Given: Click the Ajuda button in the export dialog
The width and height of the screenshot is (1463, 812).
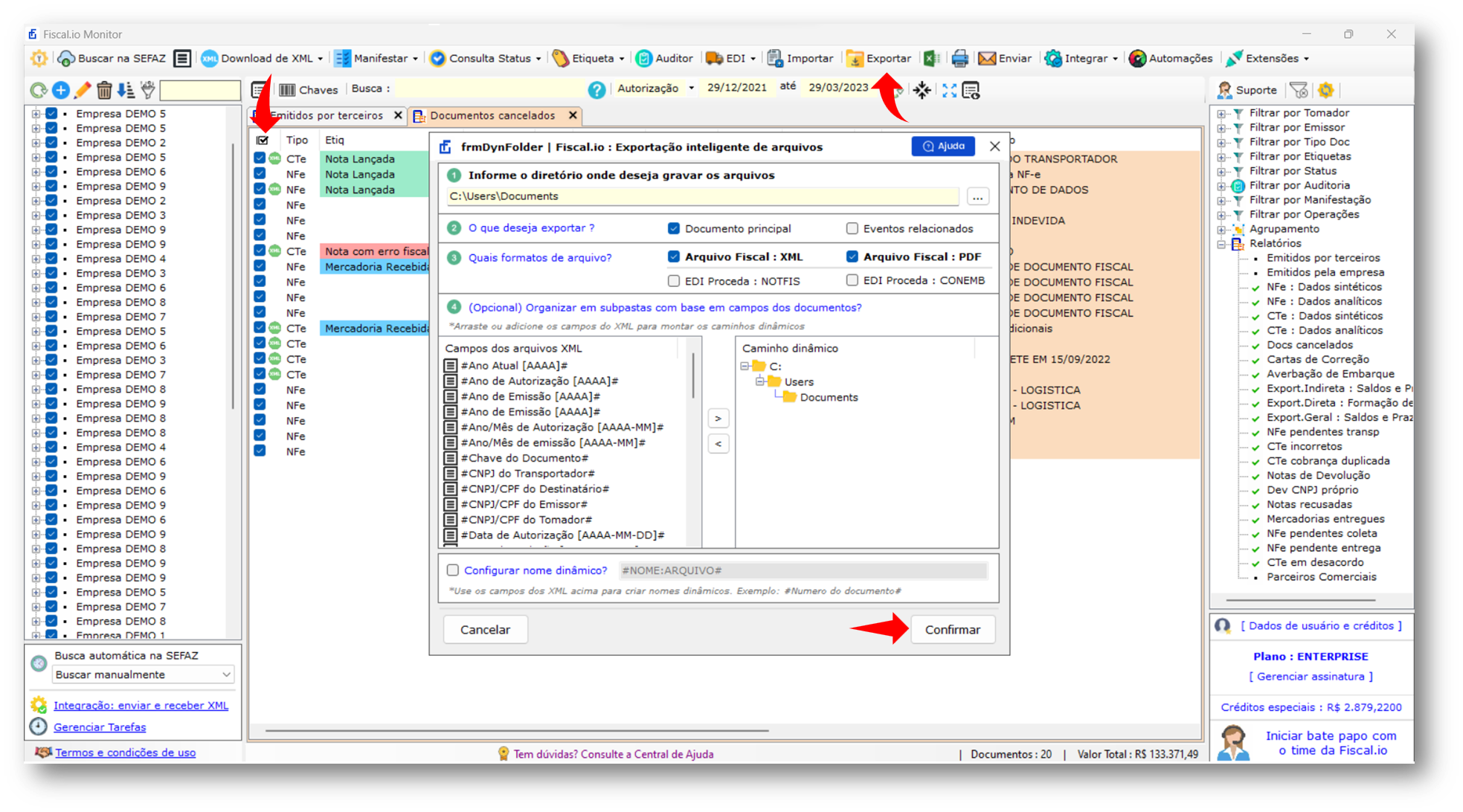Looking at the screenshot, I should 943,146.
